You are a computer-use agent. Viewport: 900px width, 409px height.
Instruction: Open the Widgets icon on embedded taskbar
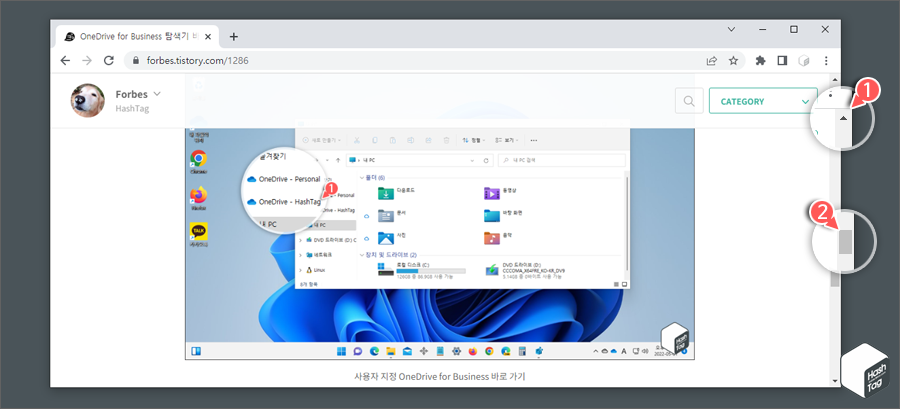pyautogui.click(x=195, y=351)
